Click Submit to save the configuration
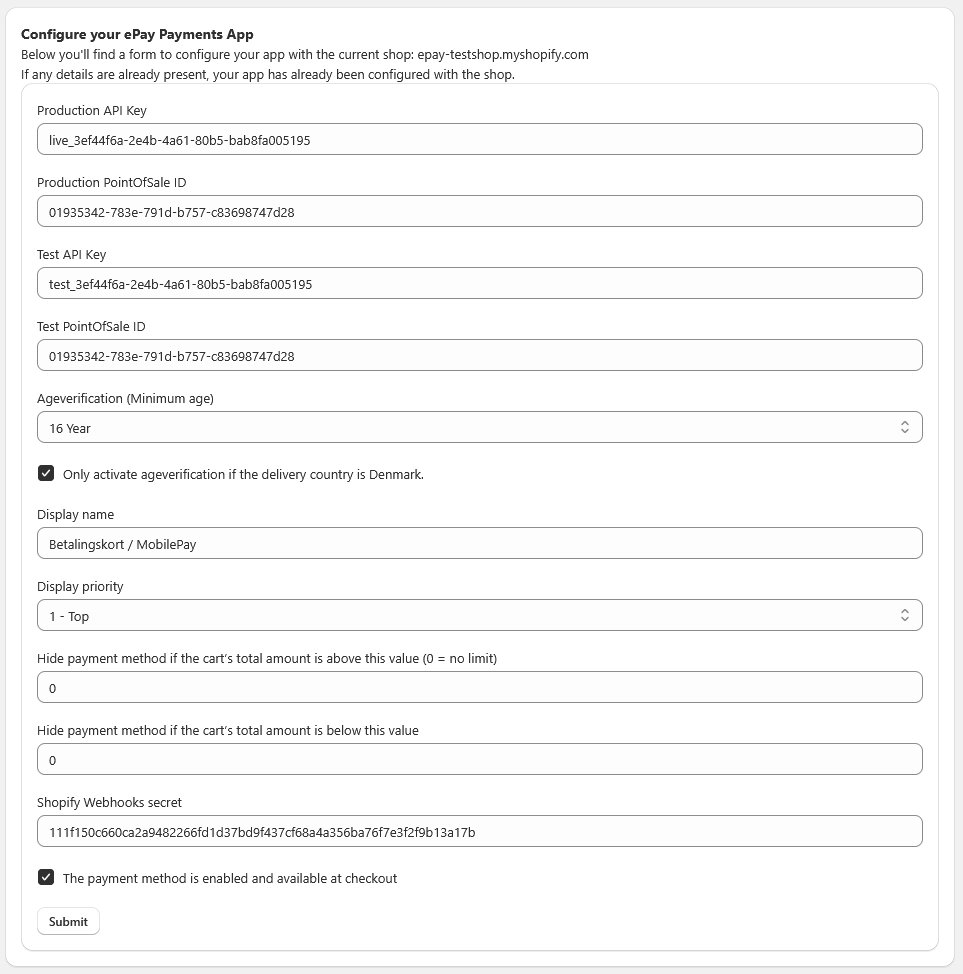The height and width of the screenshot is (974, 963). pyautogui.click(x=68, y=921)
